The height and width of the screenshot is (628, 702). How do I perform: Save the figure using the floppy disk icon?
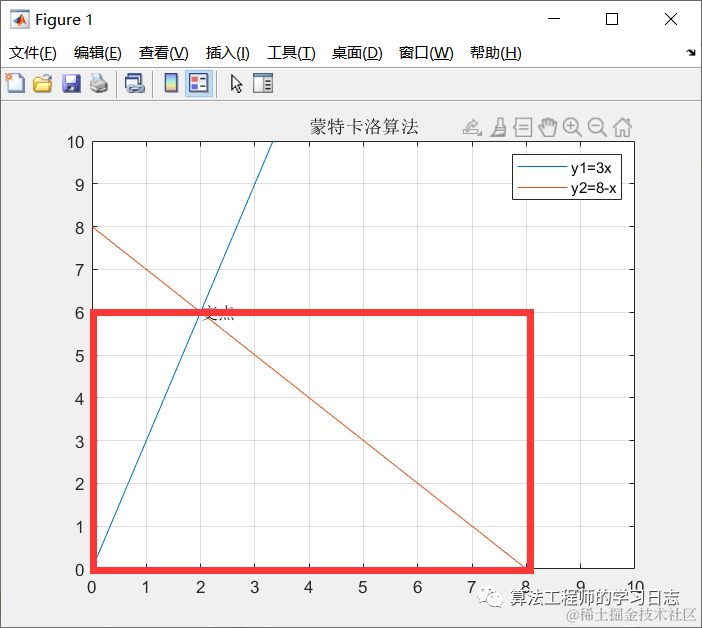(x=71, y=84)
